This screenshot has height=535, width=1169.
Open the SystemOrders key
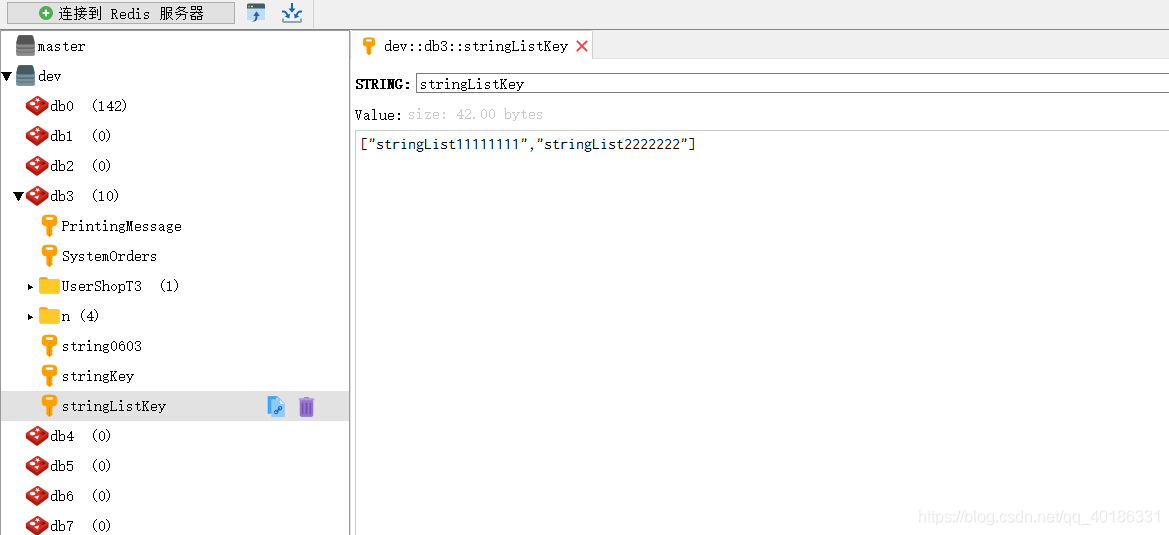pos(110,256)
